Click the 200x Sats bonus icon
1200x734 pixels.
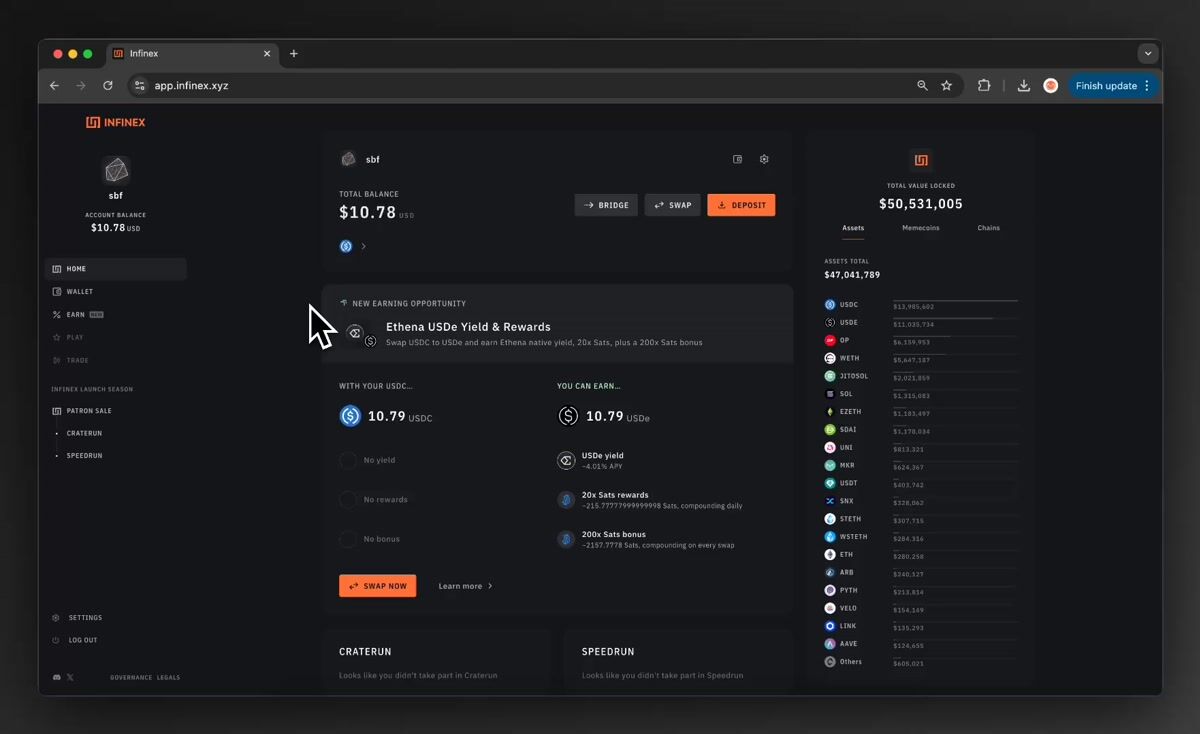(x=566, y=539)
